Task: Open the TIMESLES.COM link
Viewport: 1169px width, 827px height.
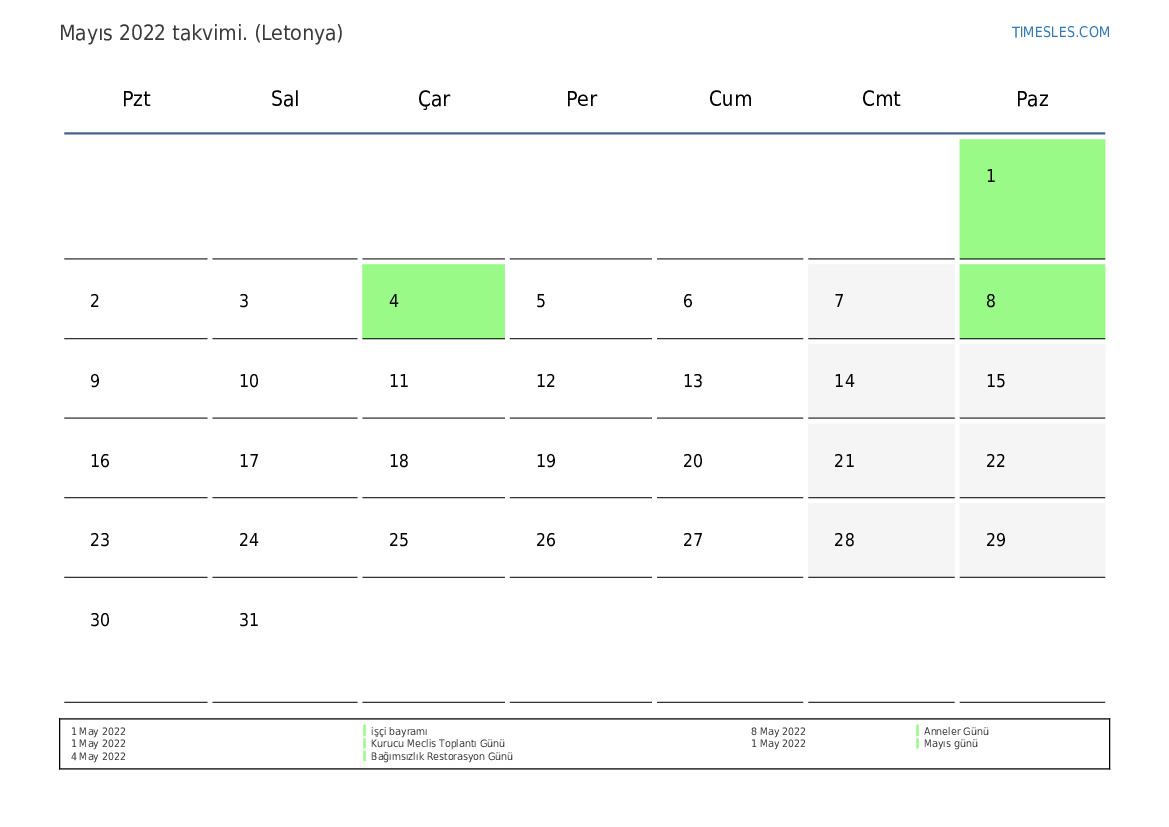Action: [1060, 32]
